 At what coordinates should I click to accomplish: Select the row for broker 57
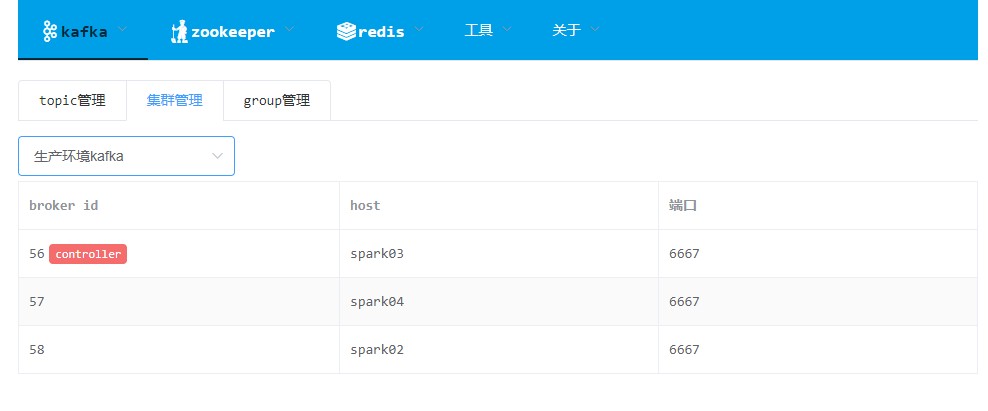coord(498,302)
